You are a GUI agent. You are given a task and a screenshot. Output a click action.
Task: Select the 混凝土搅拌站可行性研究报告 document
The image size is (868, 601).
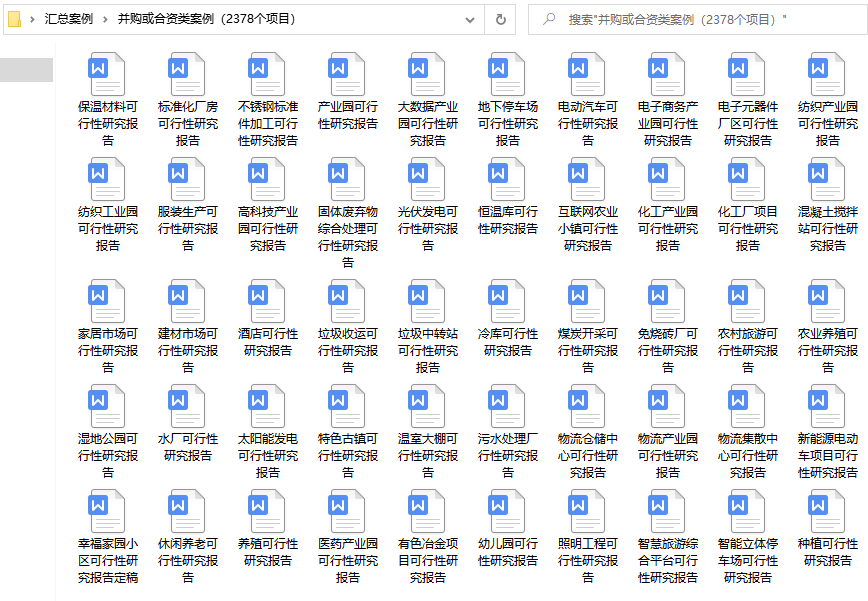pyautogui.click(x=828, y=180)
